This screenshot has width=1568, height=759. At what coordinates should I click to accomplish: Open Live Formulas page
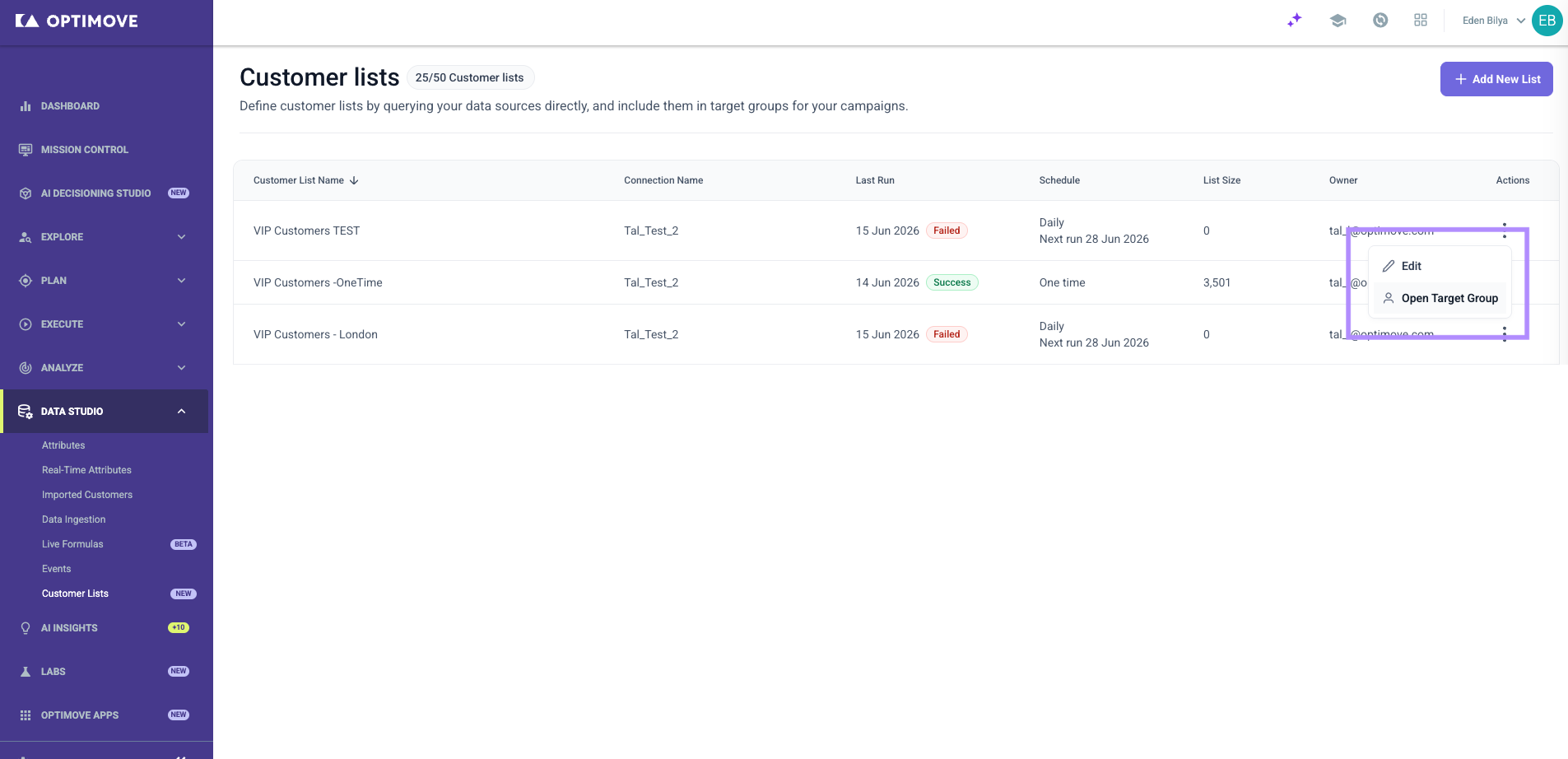[72, 544]
